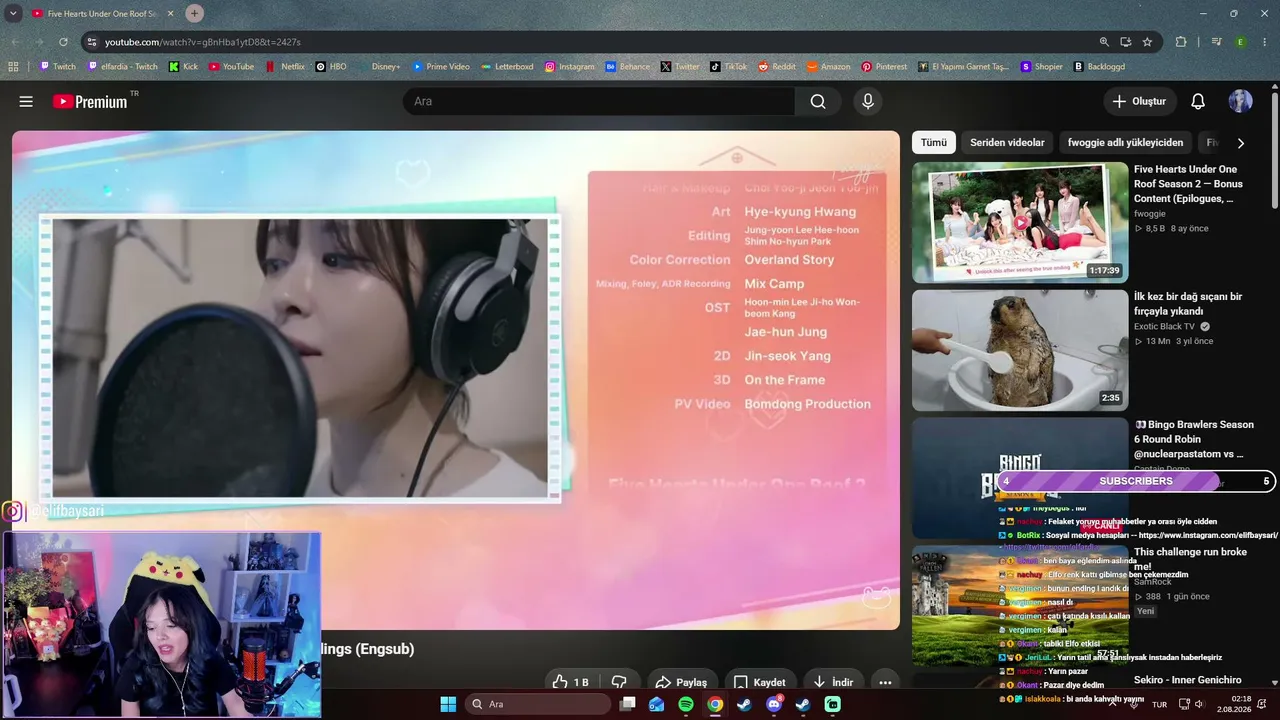Open Task View on the taskbar

point(627,704)
